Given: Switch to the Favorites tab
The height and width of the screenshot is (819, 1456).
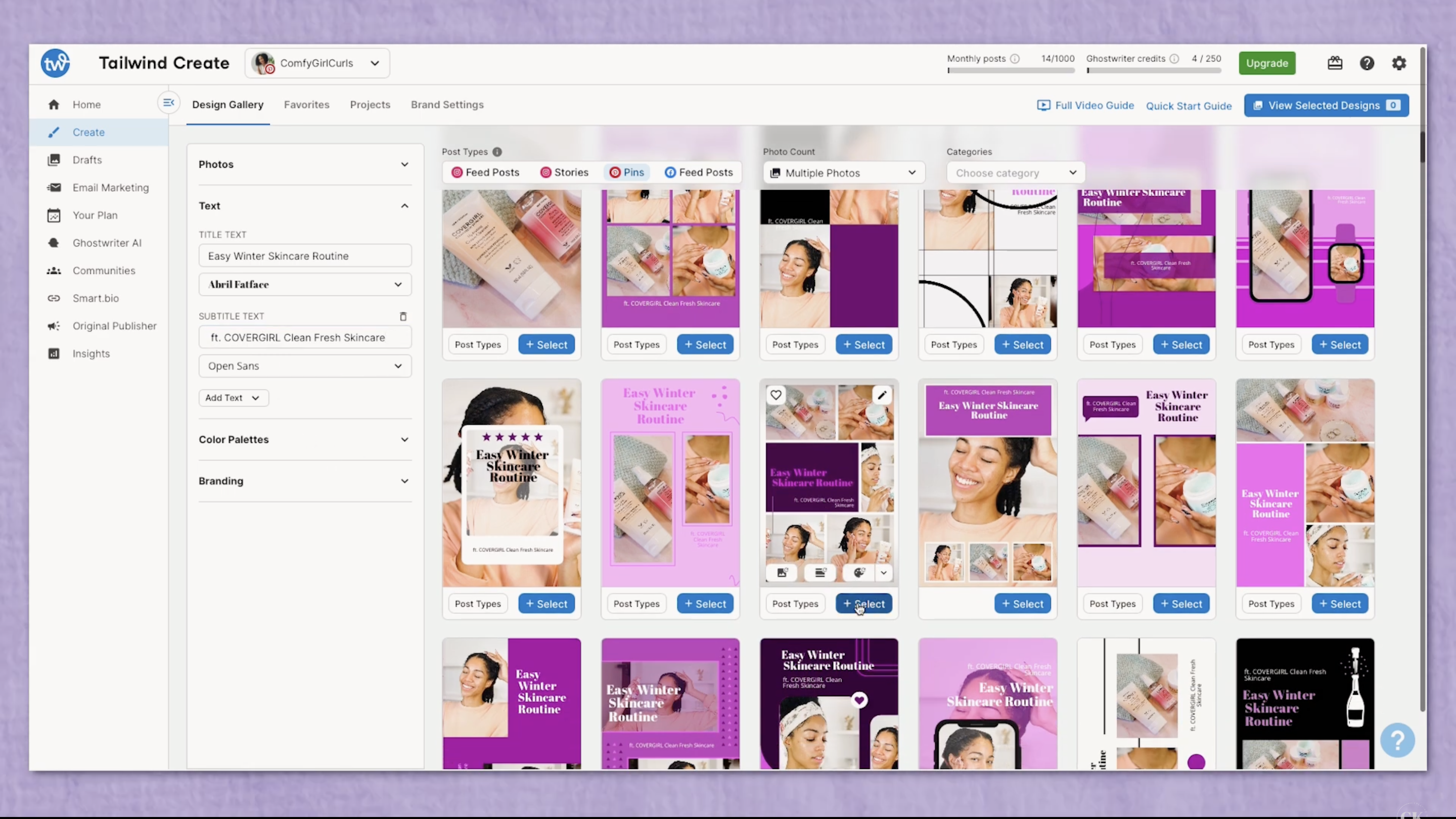Looking at the screenshot, I should click(x=306, y=105).
